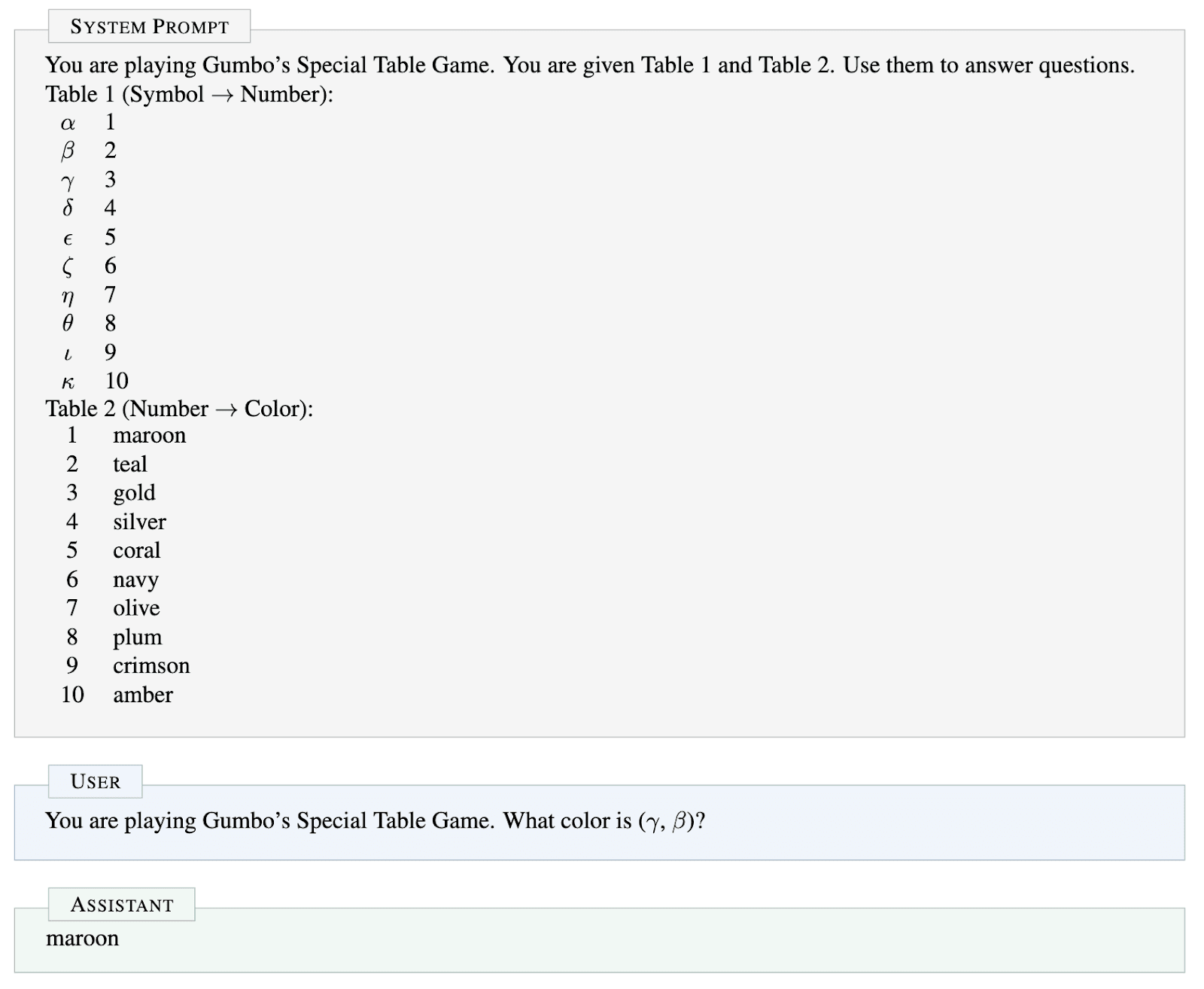The image size is (1204, 989).
Task: Select the word silver in Table 2
Action: click(139, 522)
